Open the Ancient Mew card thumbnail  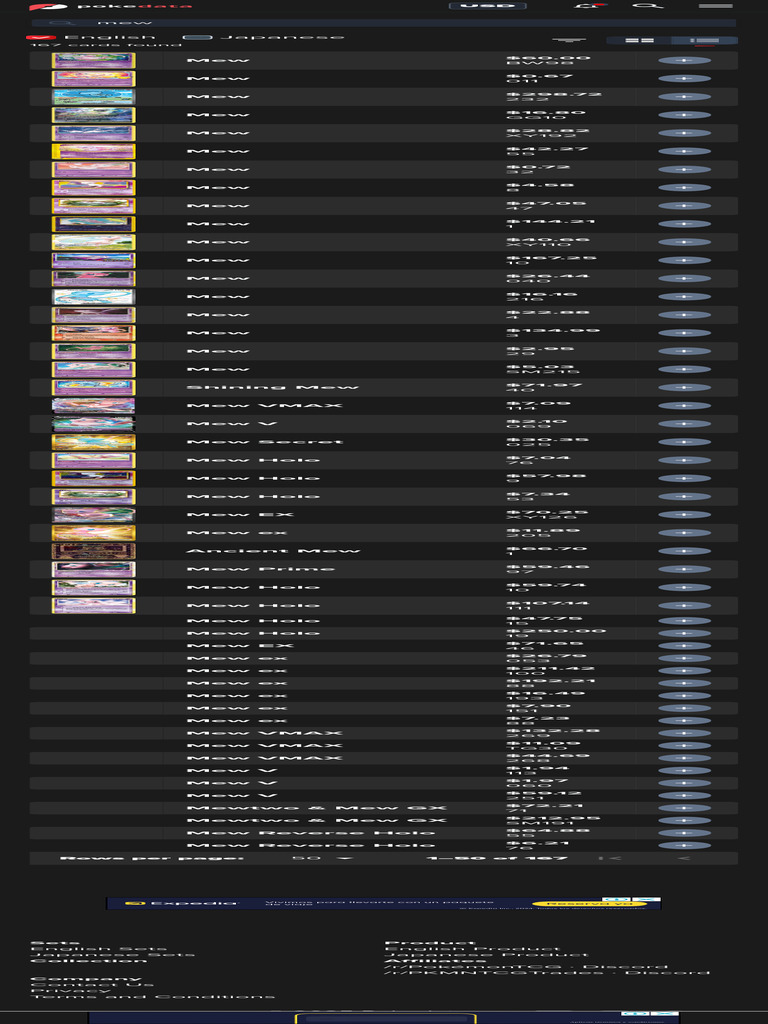[x=93, y=551]
